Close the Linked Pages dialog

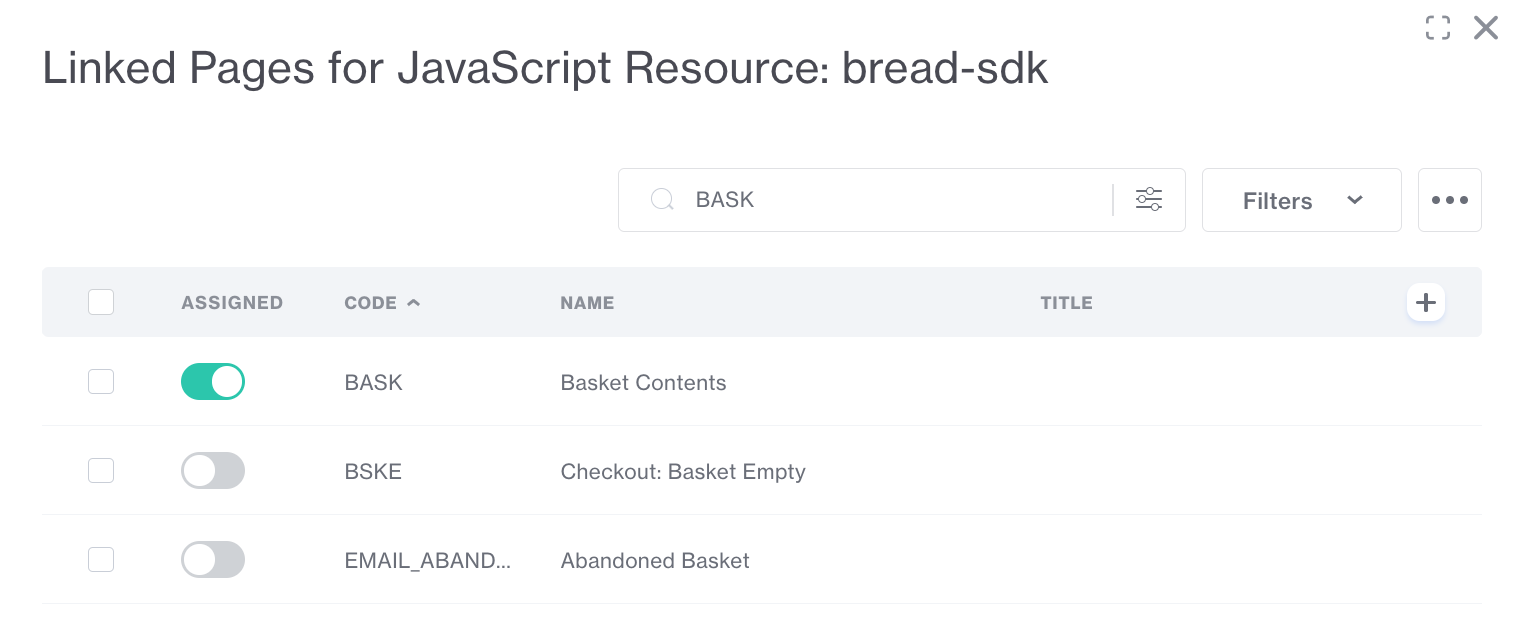(x=1486, y=28)
